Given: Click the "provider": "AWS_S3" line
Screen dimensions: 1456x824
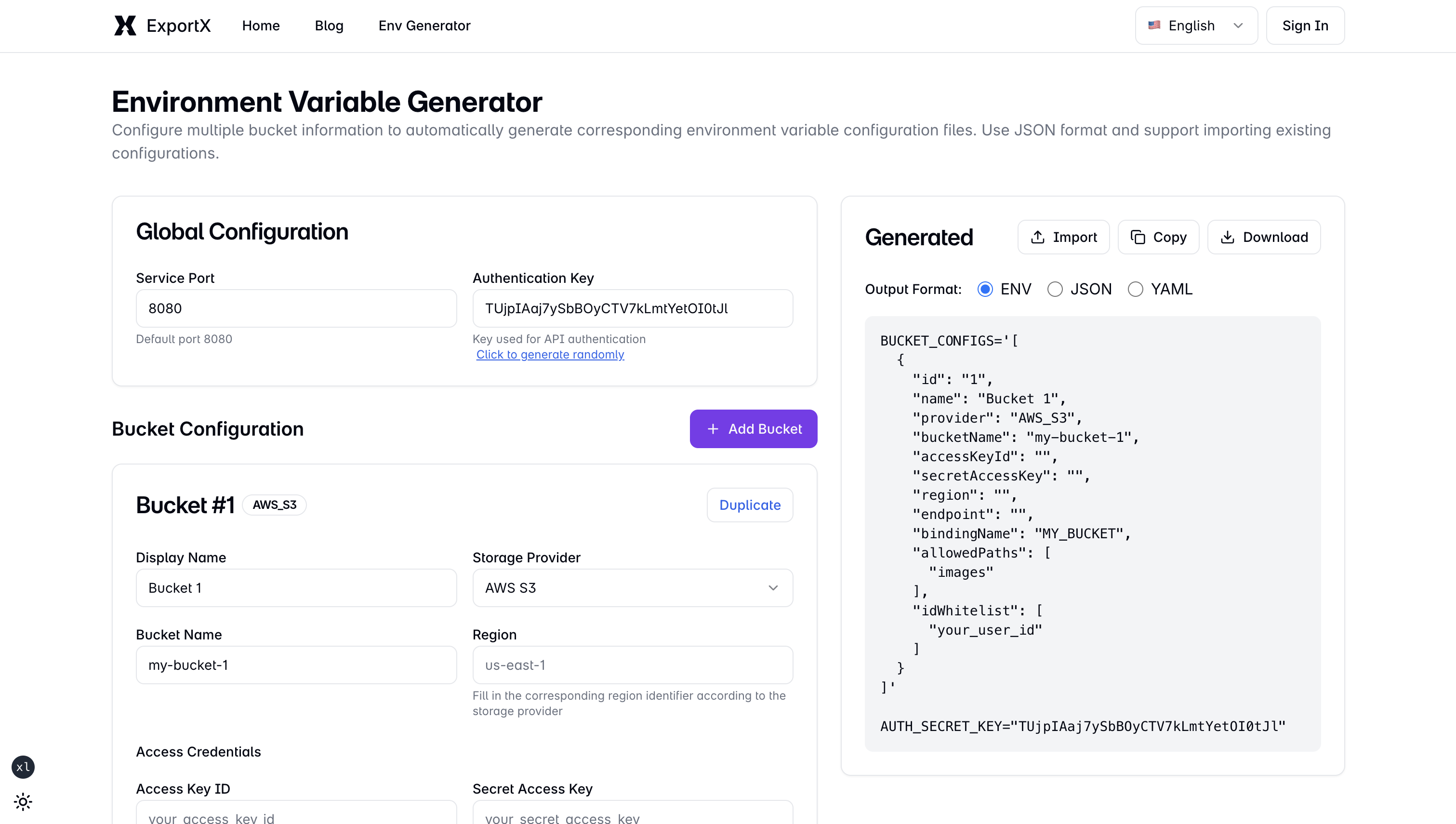Looking at the screenshot, I should click(997, 418).
